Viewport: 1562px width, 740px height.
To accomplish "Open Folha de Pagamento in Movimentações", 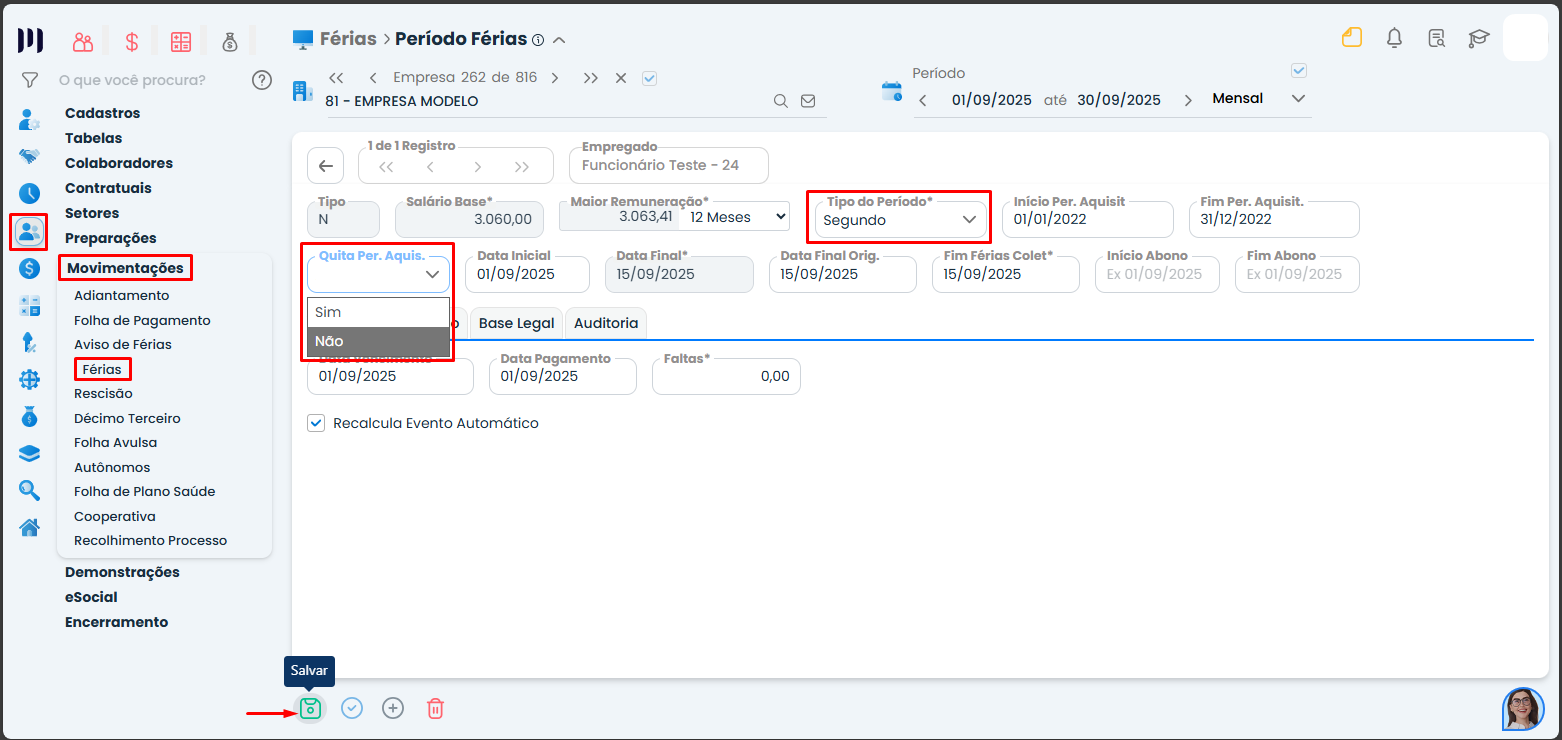I will coord(142,320).
